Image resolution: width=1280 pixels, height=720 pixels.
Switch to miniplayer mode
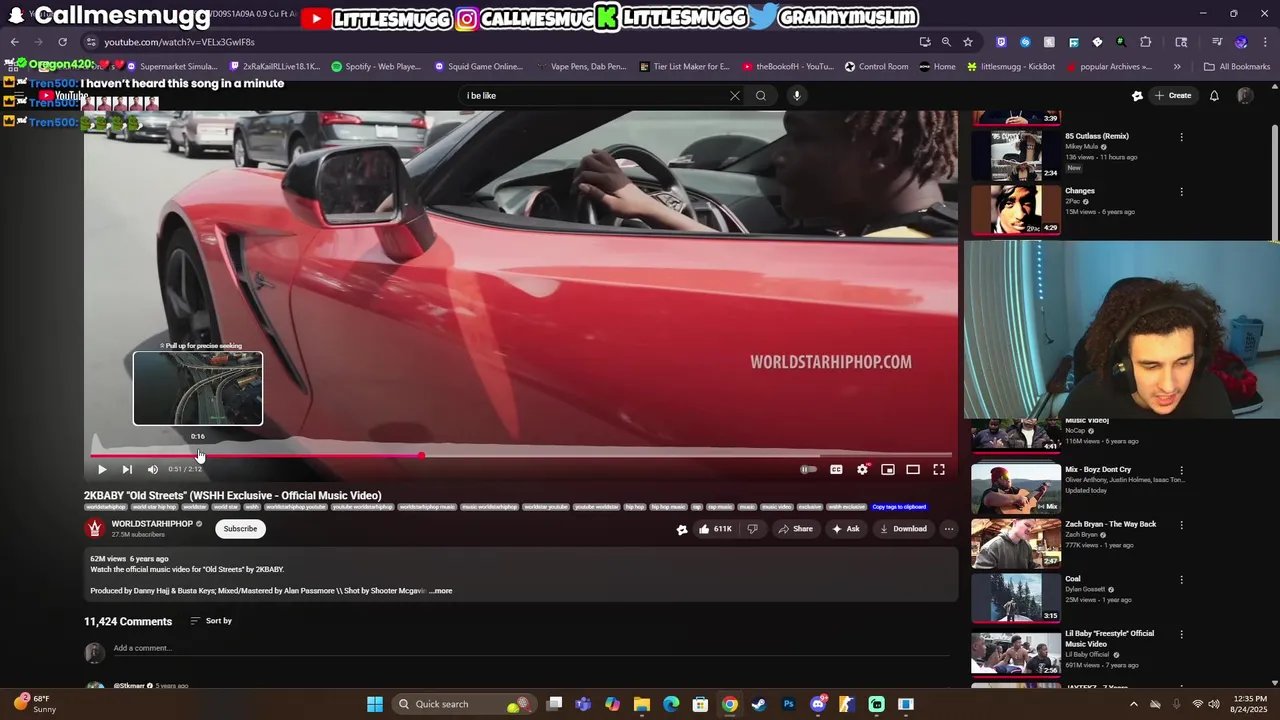(888, 469)
